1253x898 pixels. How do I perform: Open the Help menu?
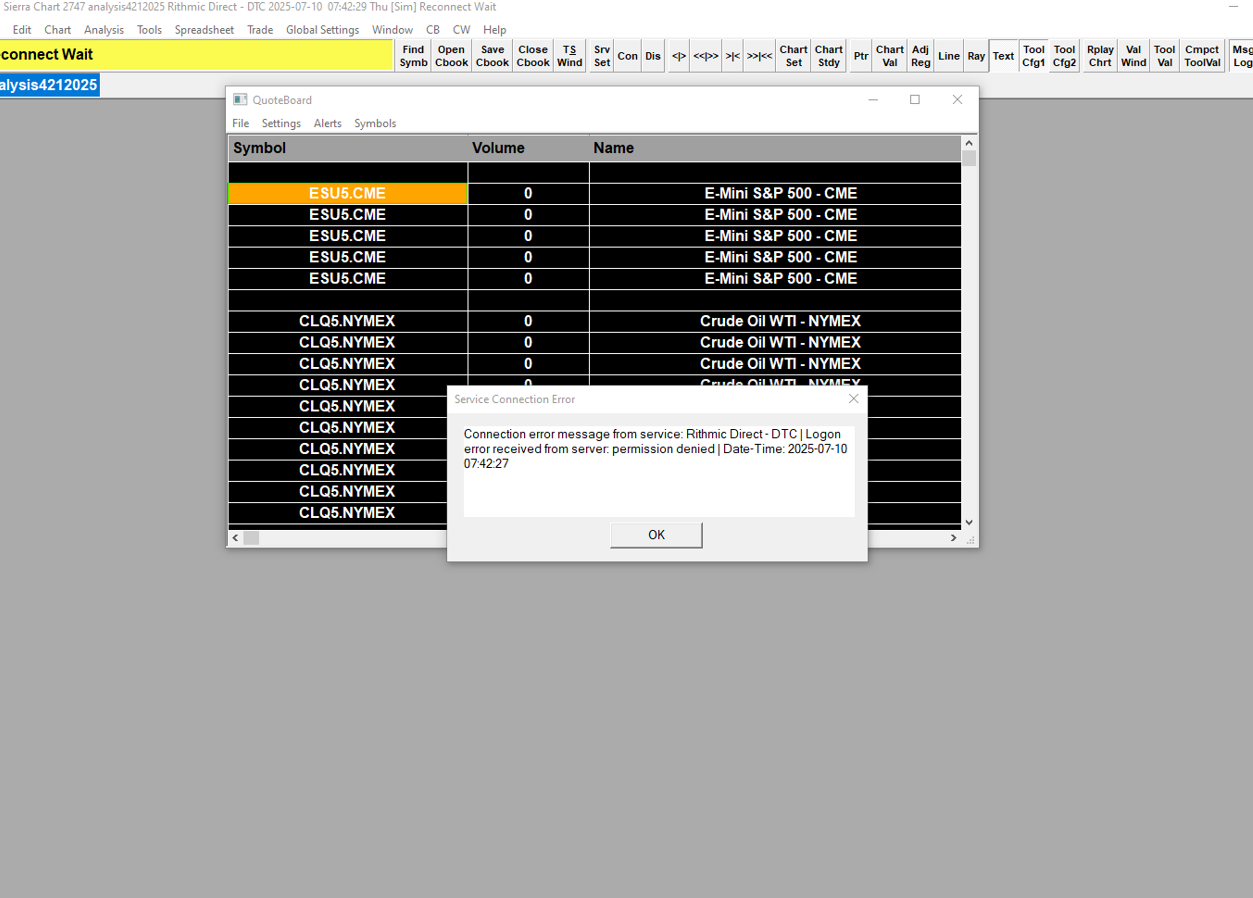click(x=495, y=30)
